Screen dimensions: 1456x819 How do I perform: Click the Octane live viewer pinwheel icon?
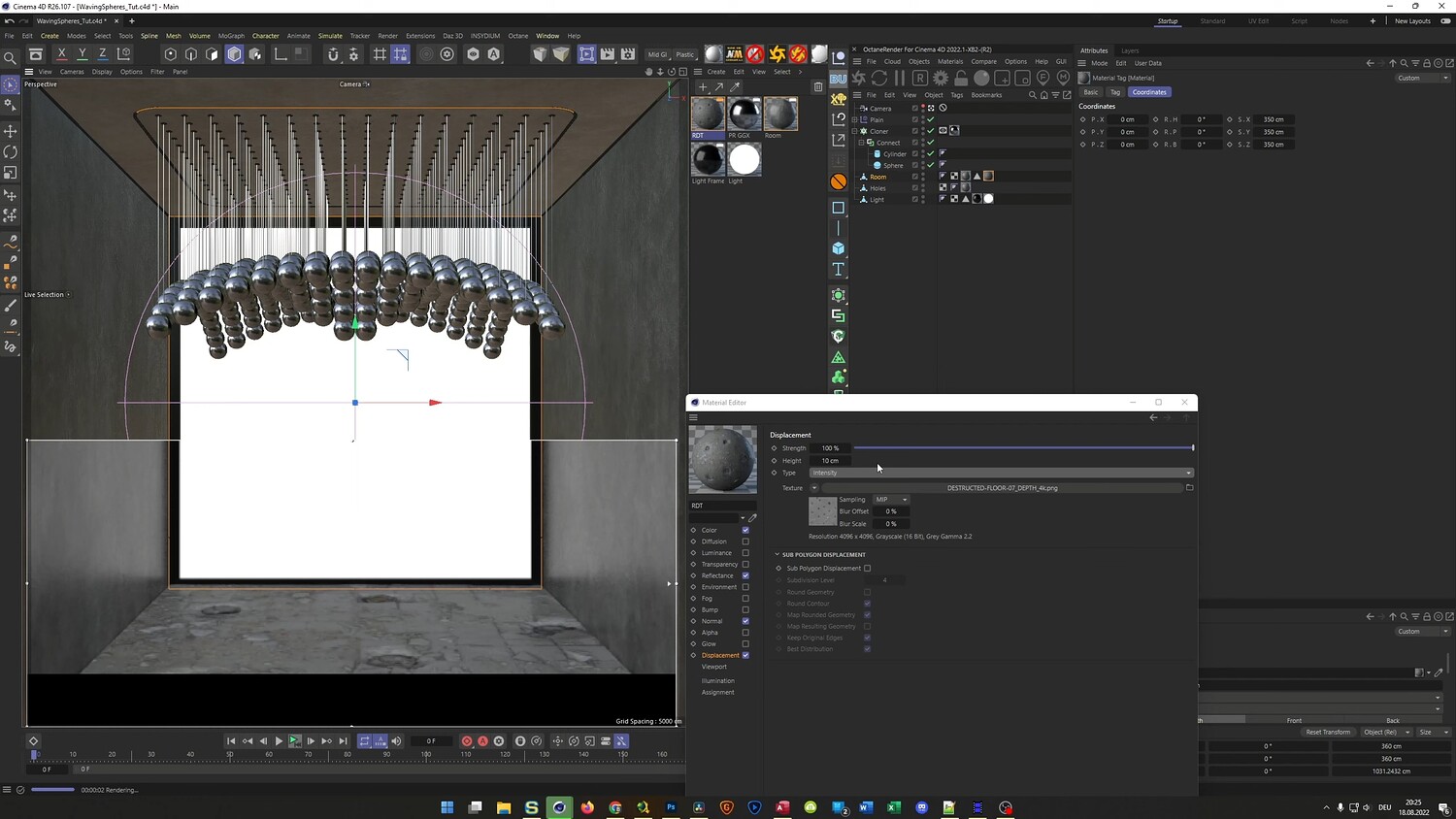click(x=859, y=78)
